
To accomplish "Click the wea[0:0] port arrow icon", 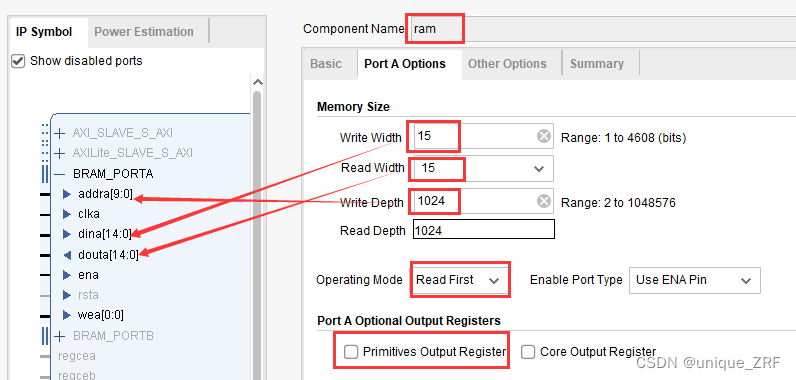I will pos(67,315).
